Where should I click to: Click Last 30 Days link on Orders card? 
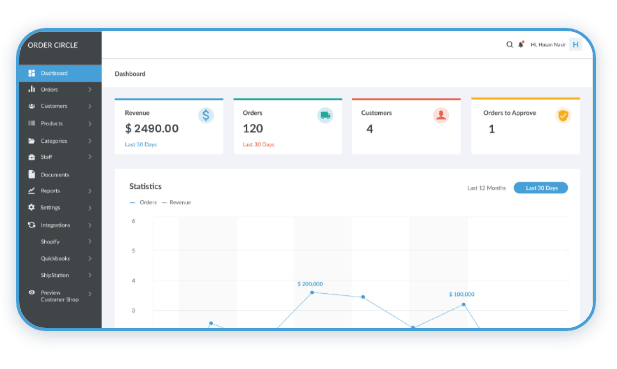(x=259, y=145)
